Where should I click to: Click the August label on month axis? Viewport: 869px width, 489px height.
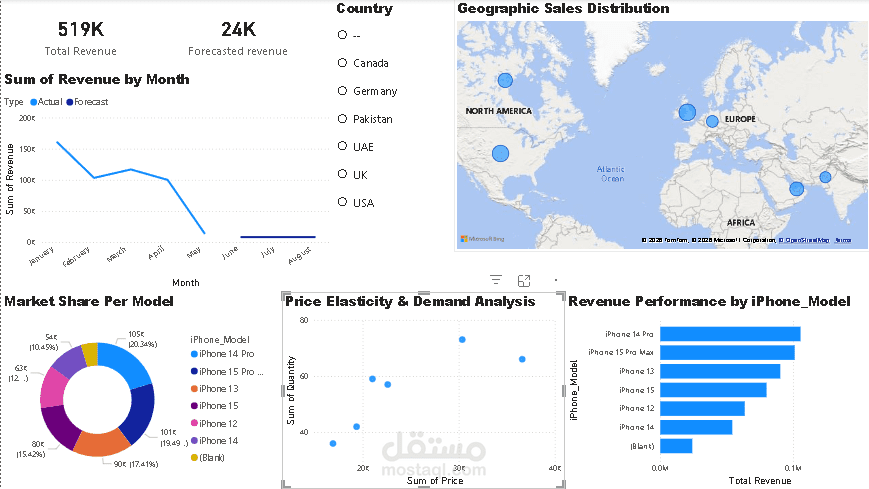pos(300,255)
